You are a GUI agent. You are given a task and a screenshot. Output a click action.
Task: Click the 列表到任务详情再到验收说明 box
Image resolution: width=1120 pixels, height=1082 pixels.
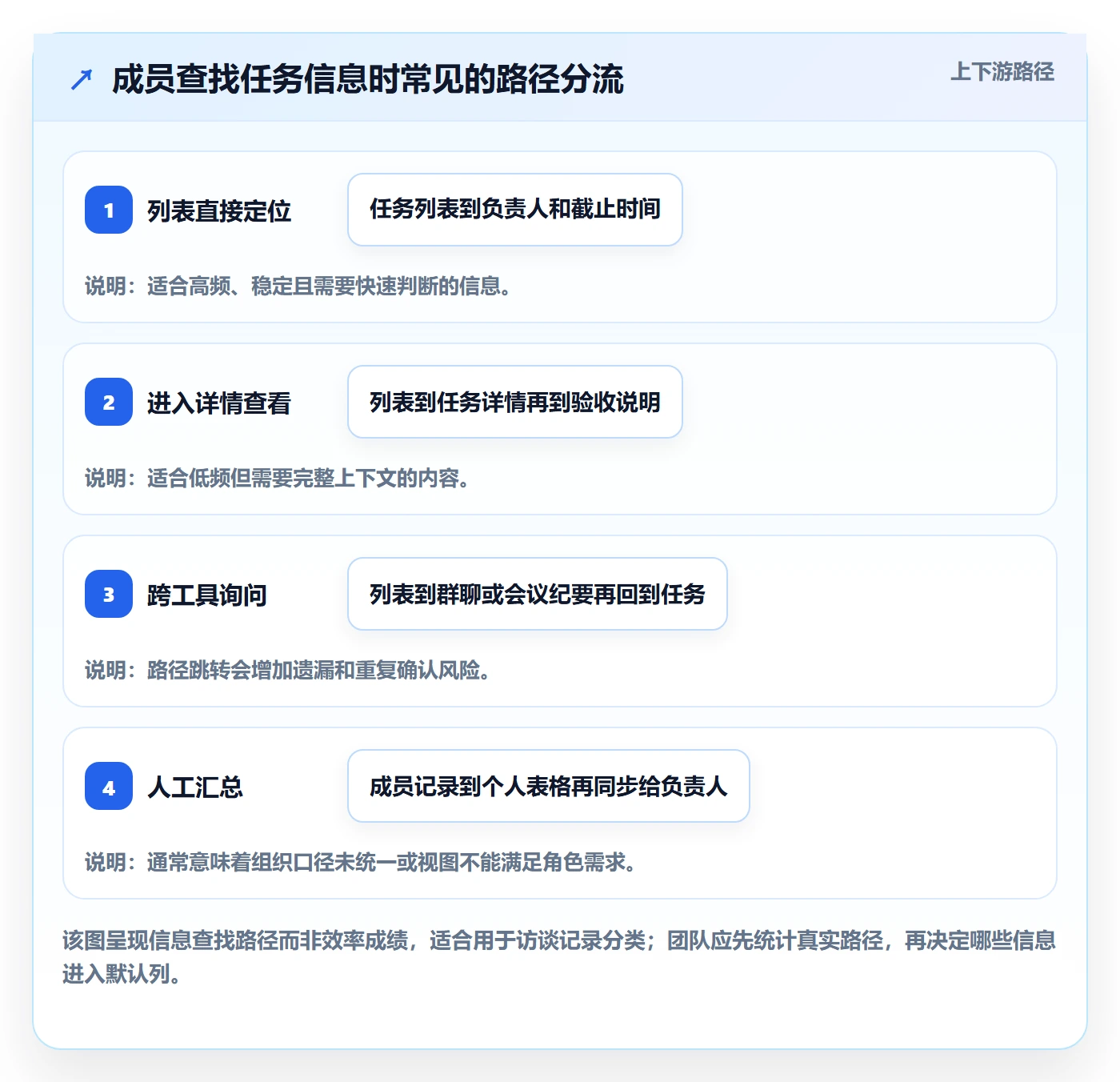point(515,402)
